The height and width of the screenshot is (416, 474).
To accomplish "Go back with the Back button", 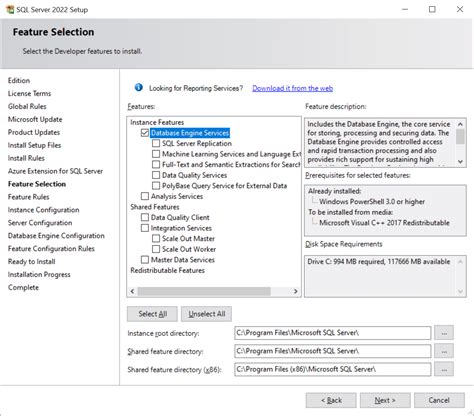I will tap(331, 400).
